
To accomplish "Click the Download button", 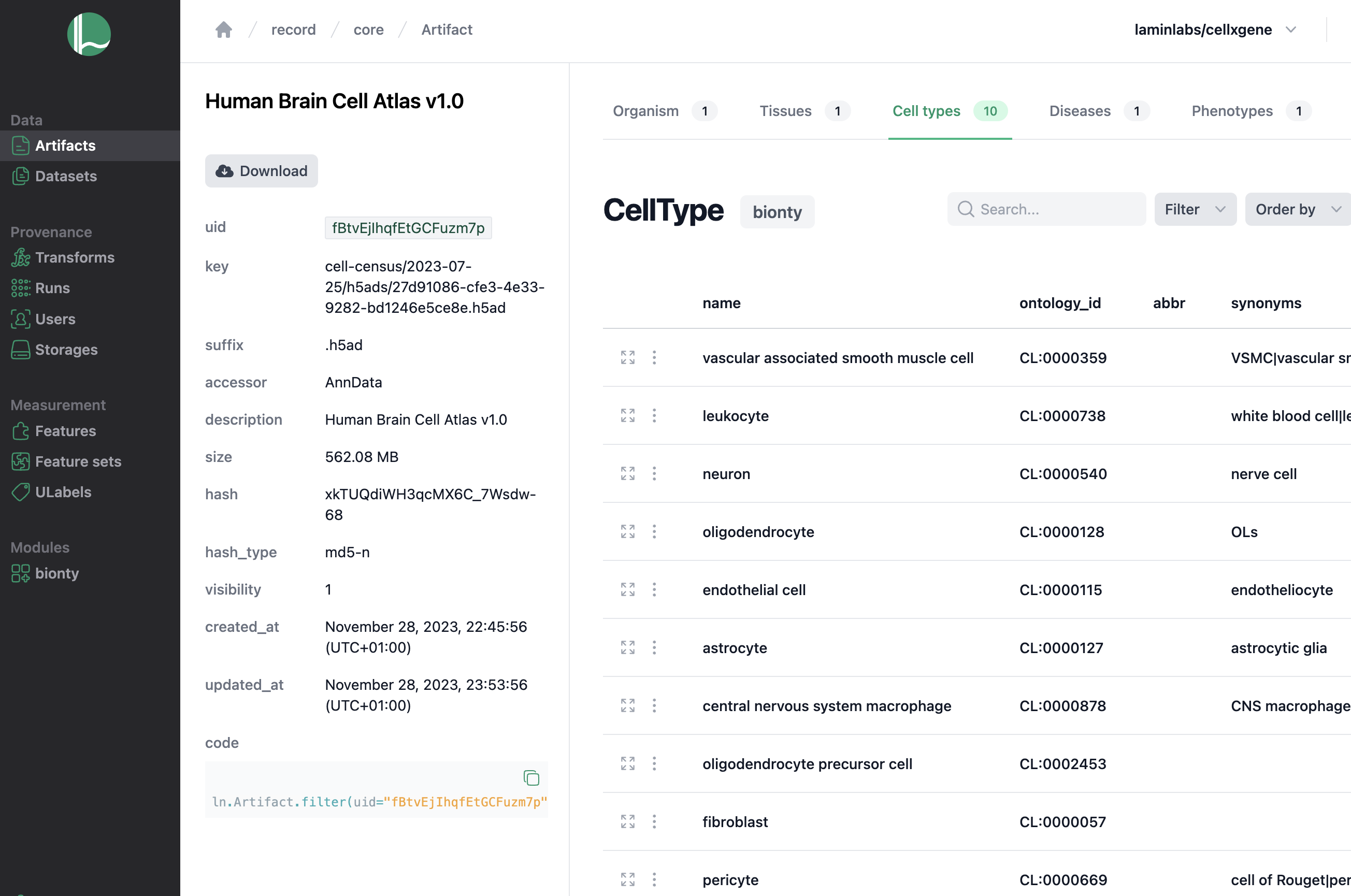I will (262, 171).
